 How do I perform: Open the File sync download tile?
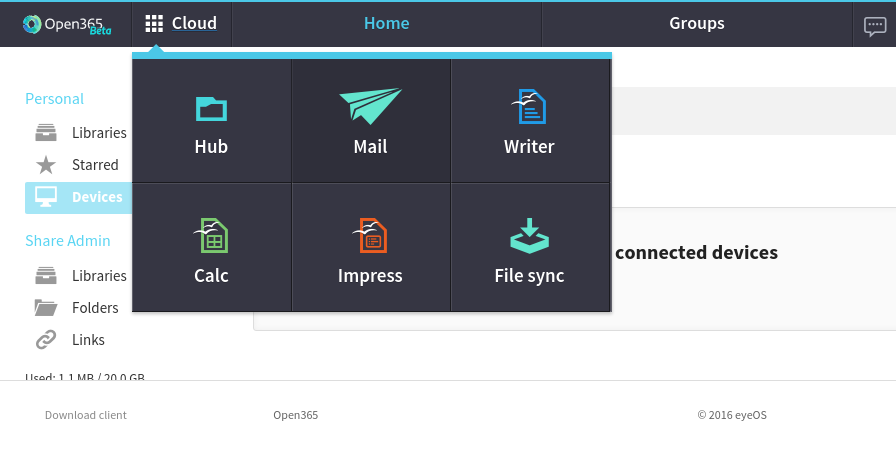point(530,247)
